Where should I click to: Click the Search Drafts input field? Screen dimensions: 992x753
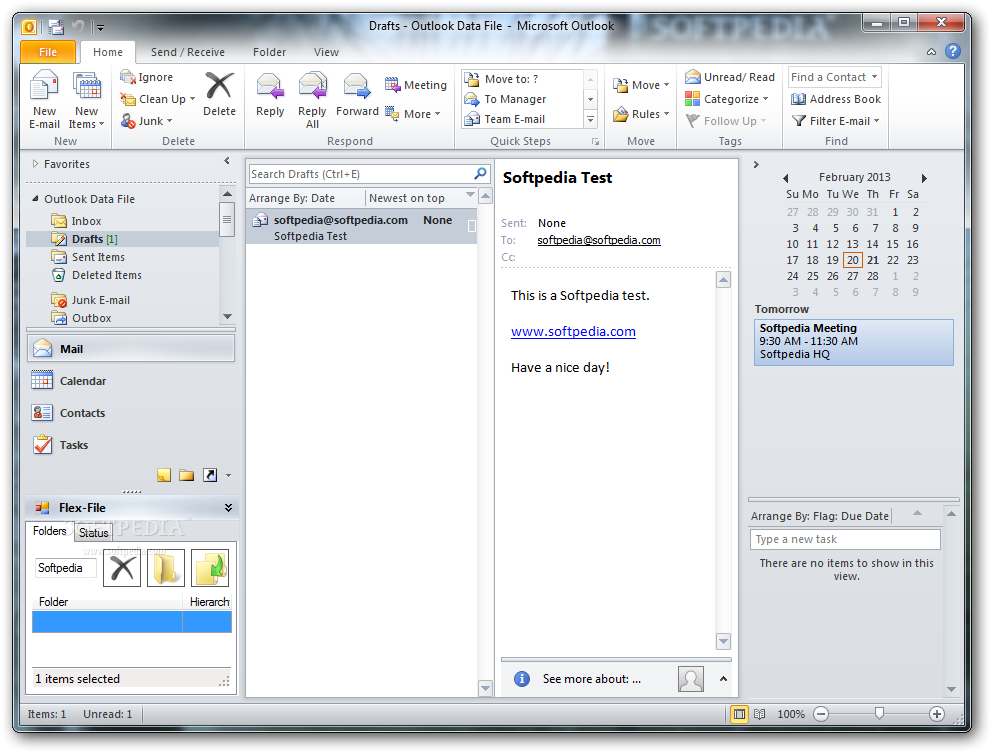[361, 174]
